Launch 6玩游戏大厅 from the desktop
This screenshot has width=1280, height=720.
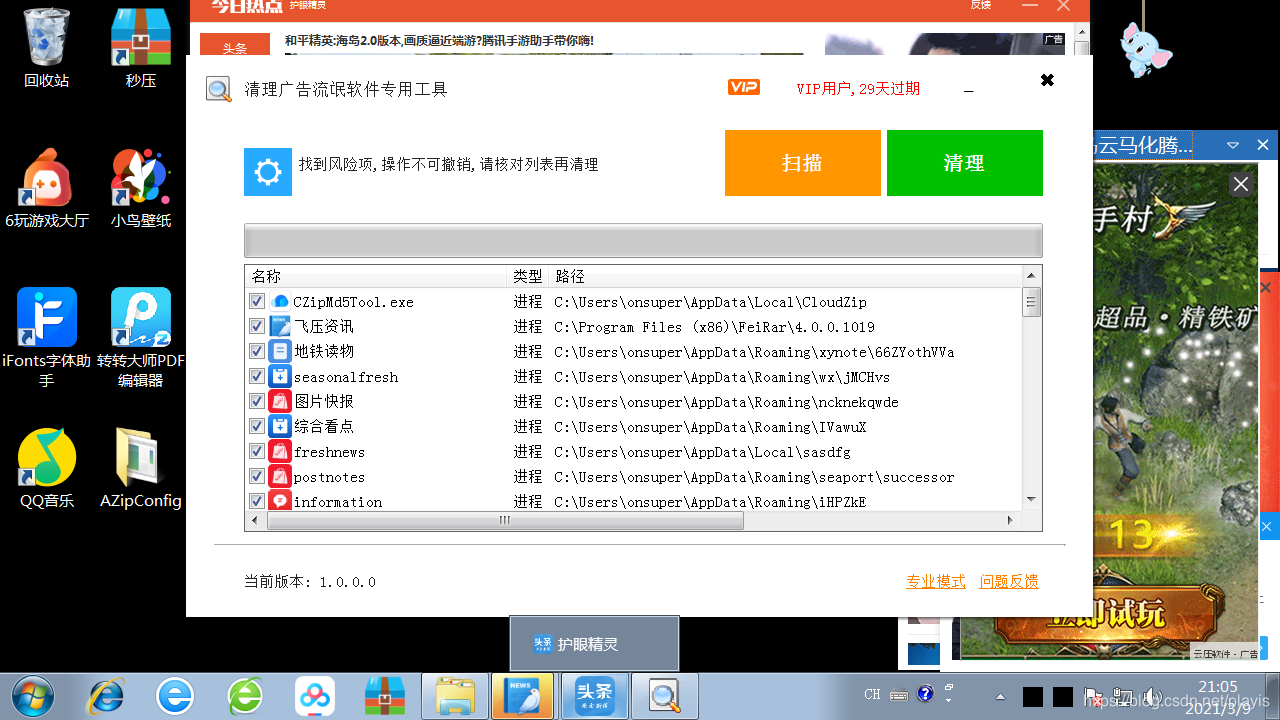click(x=47, y=188)
